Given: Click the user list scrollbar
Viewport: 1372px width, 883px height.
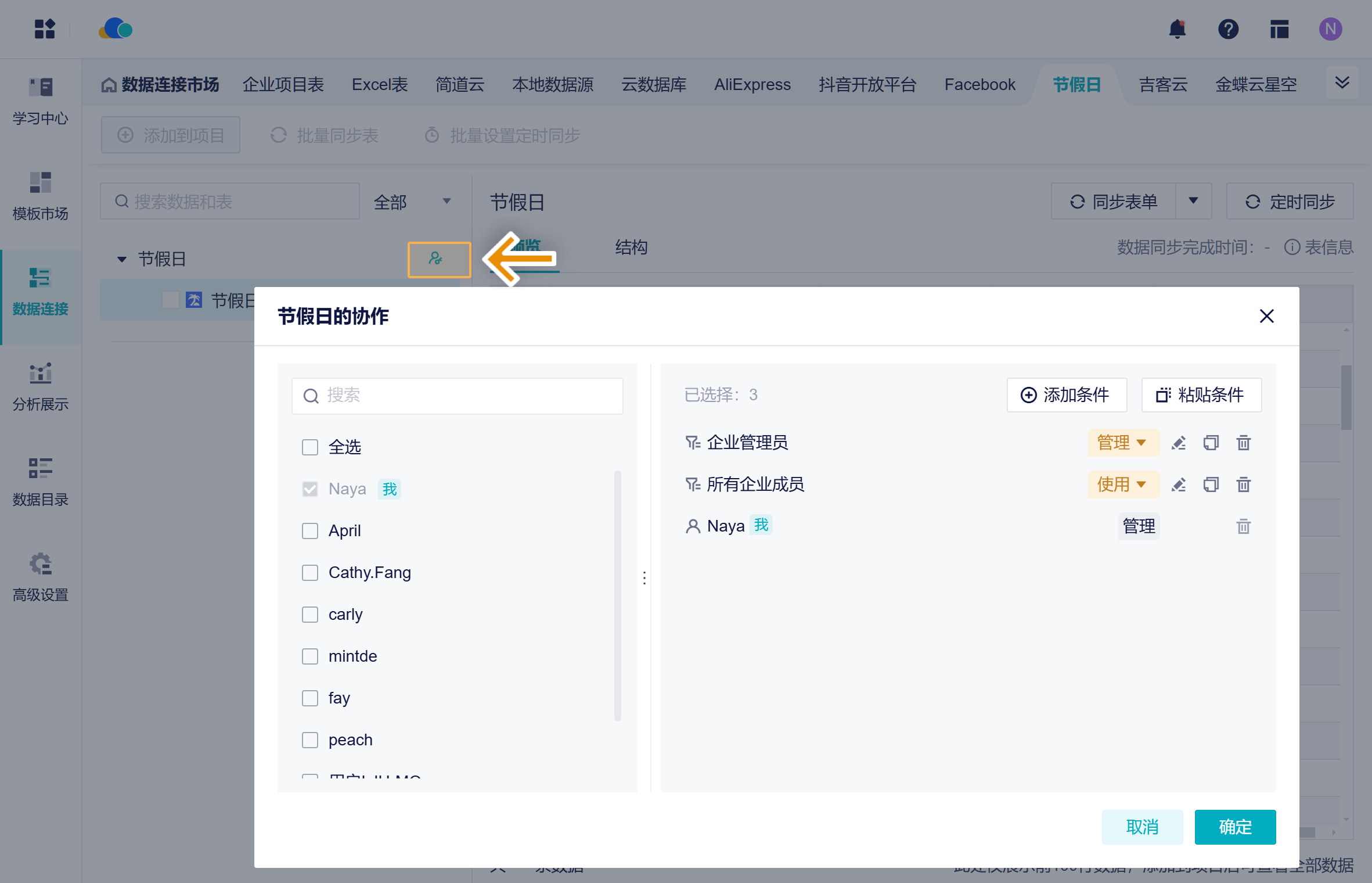Looking at the screenshot, I should (x=617, y=595).
